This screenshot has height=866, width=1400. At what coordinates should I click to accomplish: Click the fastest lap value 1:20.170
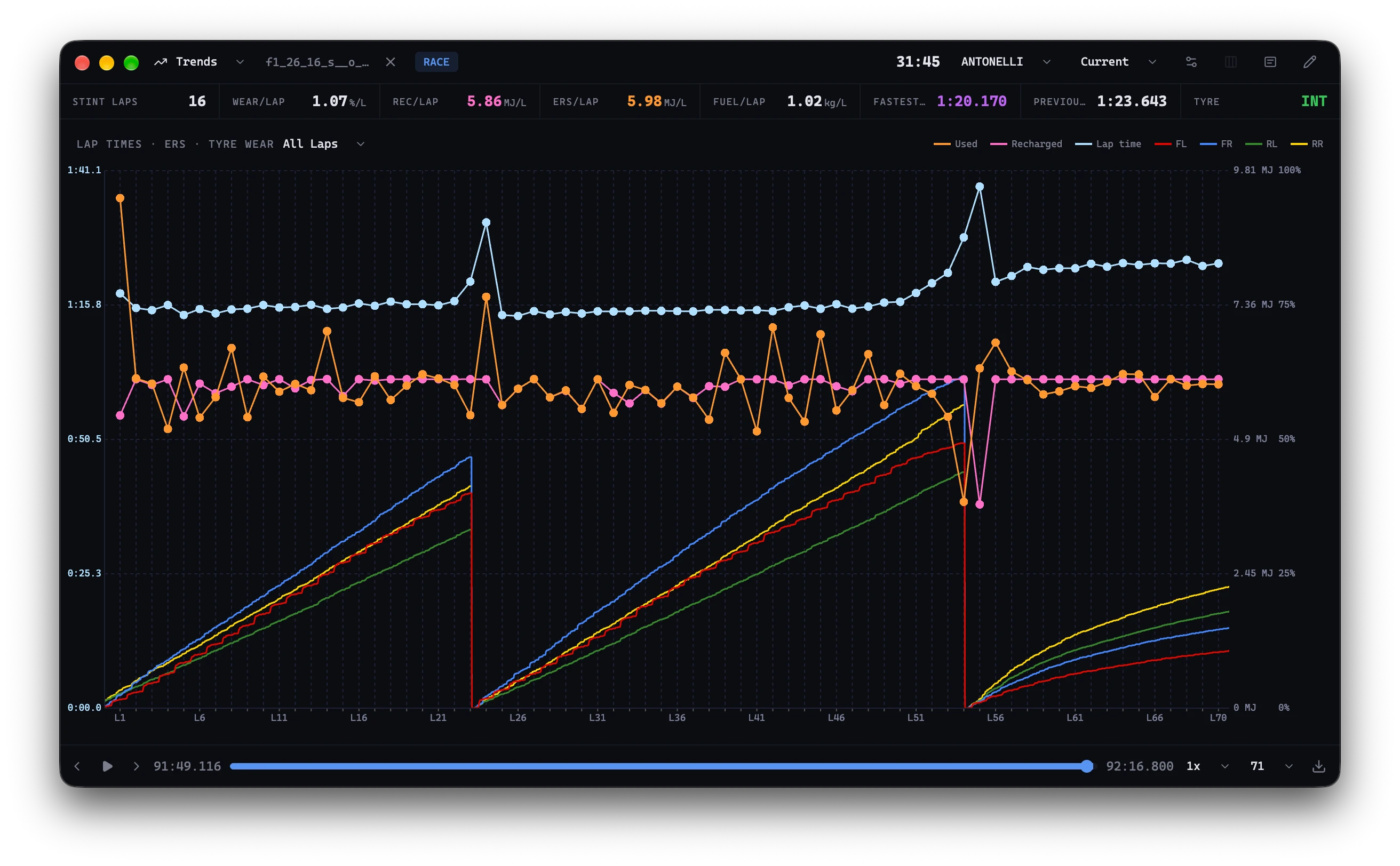click(972, 101)
